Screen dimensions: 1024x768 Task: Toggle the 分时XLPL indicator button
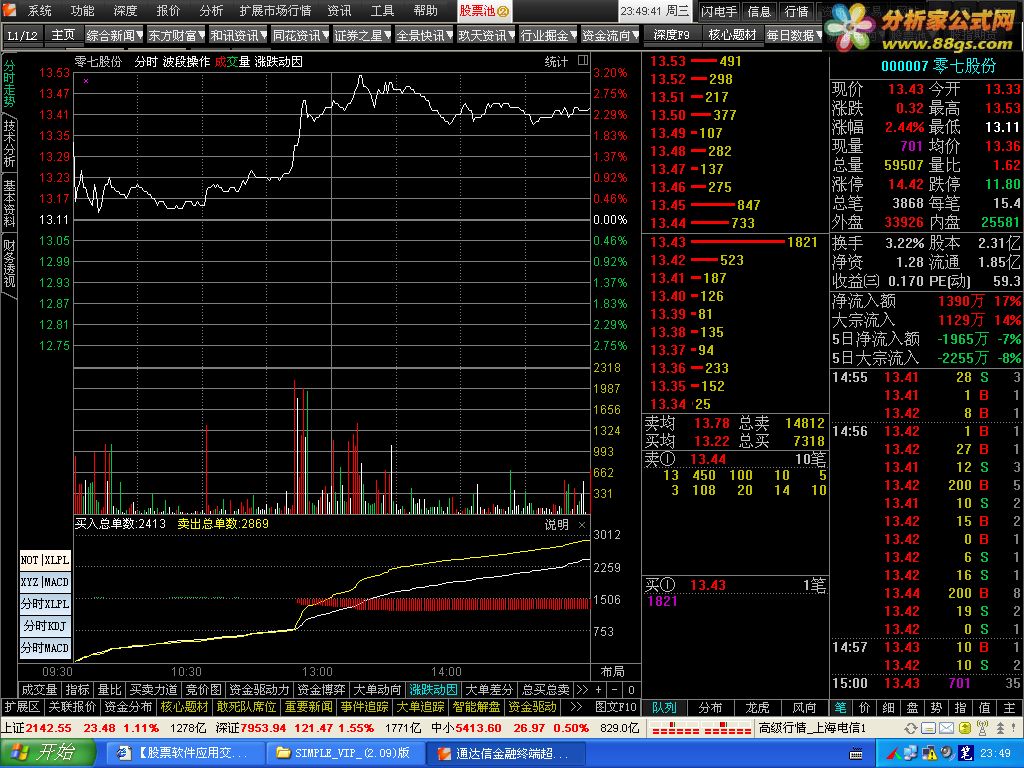tap(44, 604)
